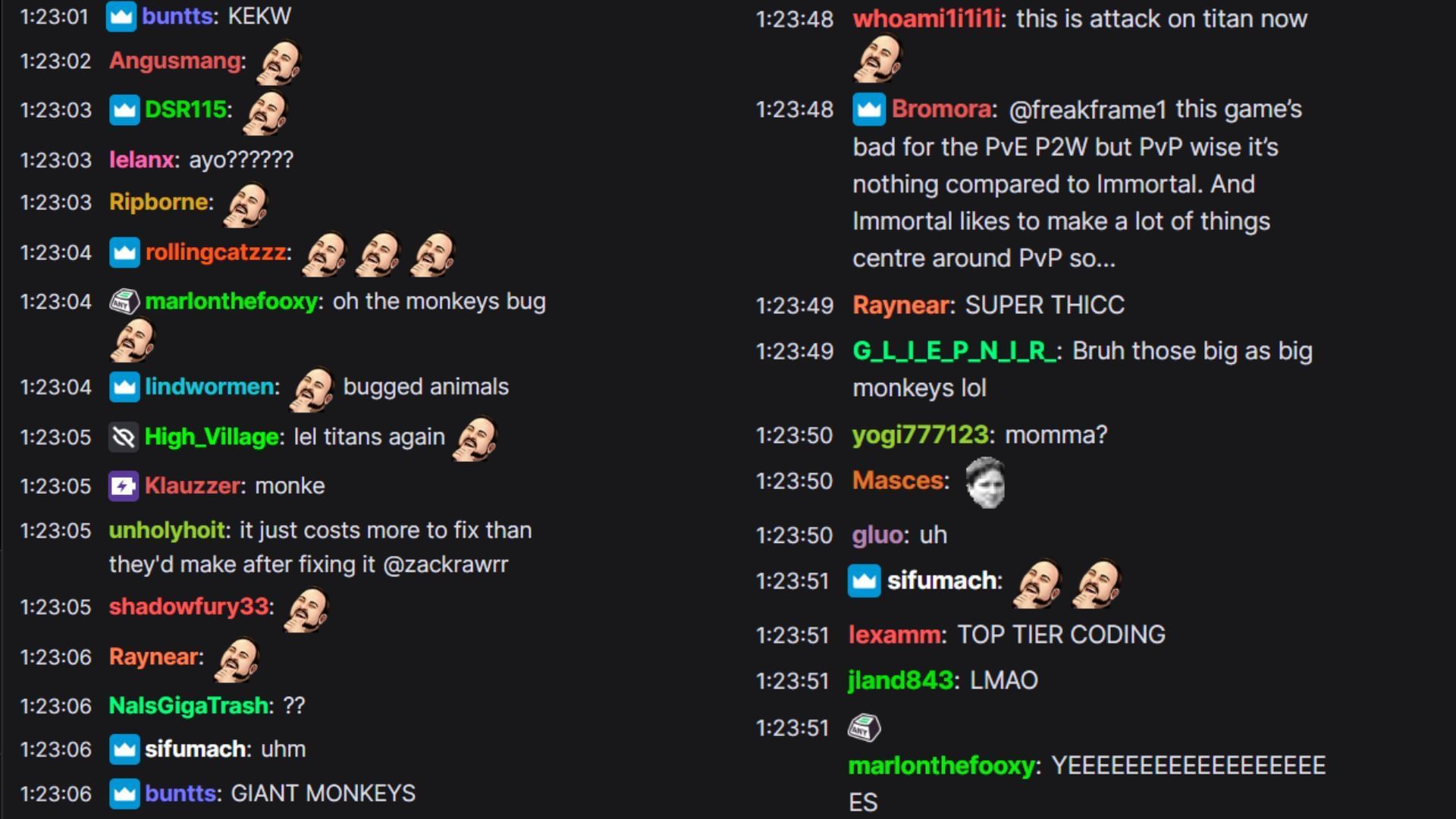This screenshot has width=1456, height=819.
Task: Click the emote under whoami1i1i1i's message
Action: coord(878,59)
